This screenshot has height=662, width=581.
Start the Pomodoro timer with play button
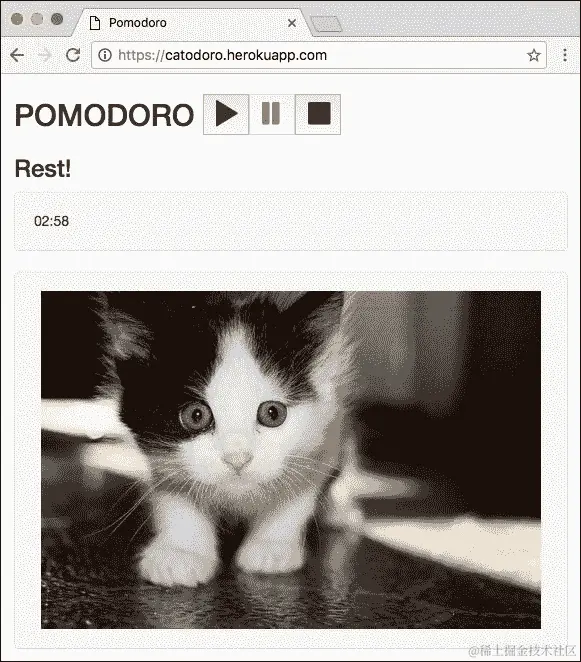(226, 114)
